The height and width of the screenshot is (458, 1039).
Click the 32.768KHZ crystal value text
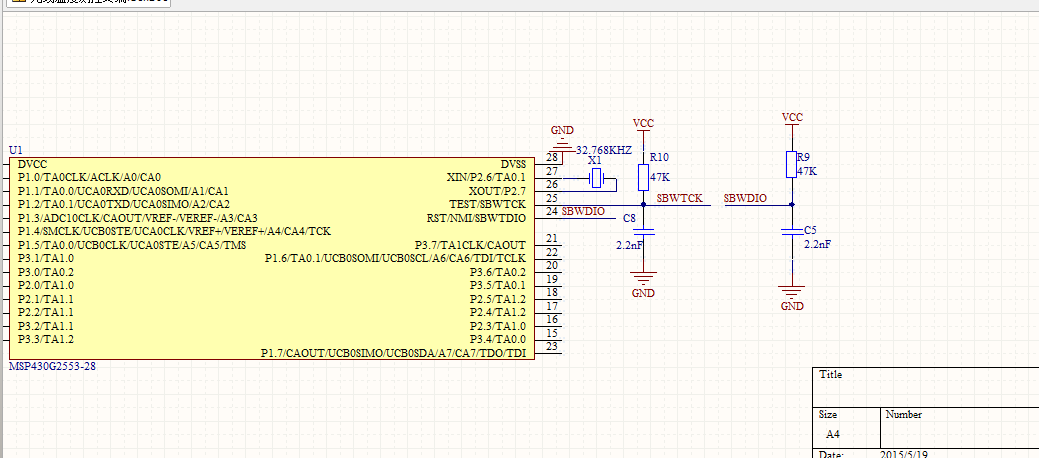coord(604,149)
